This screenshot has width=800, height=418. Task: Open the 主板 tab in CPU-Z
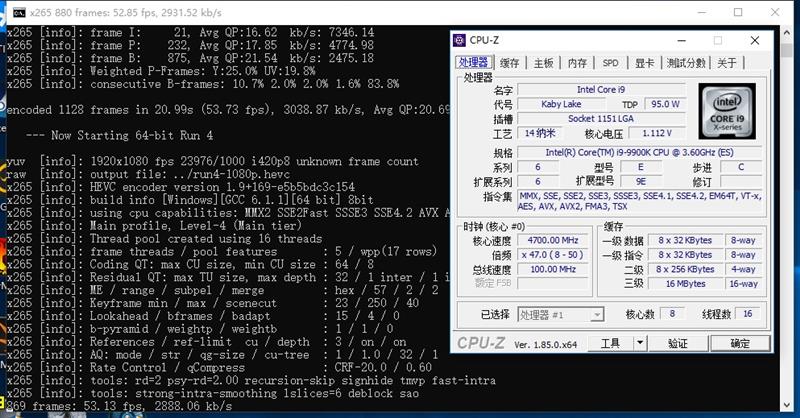(543, 63)
